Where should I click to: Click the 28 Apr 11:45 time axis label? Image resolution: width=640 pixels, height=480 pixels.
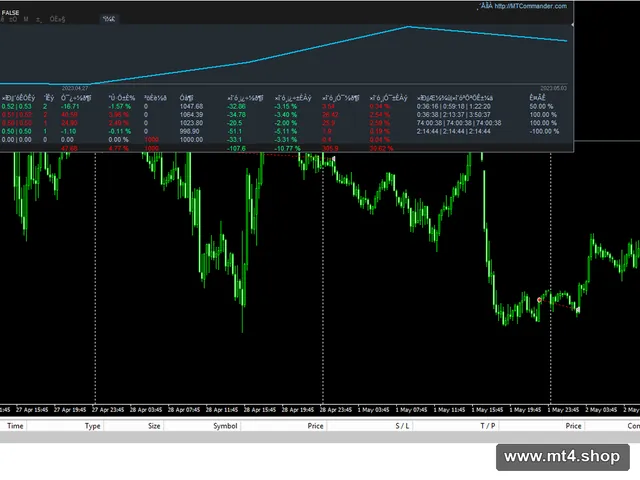coord(222,409)
